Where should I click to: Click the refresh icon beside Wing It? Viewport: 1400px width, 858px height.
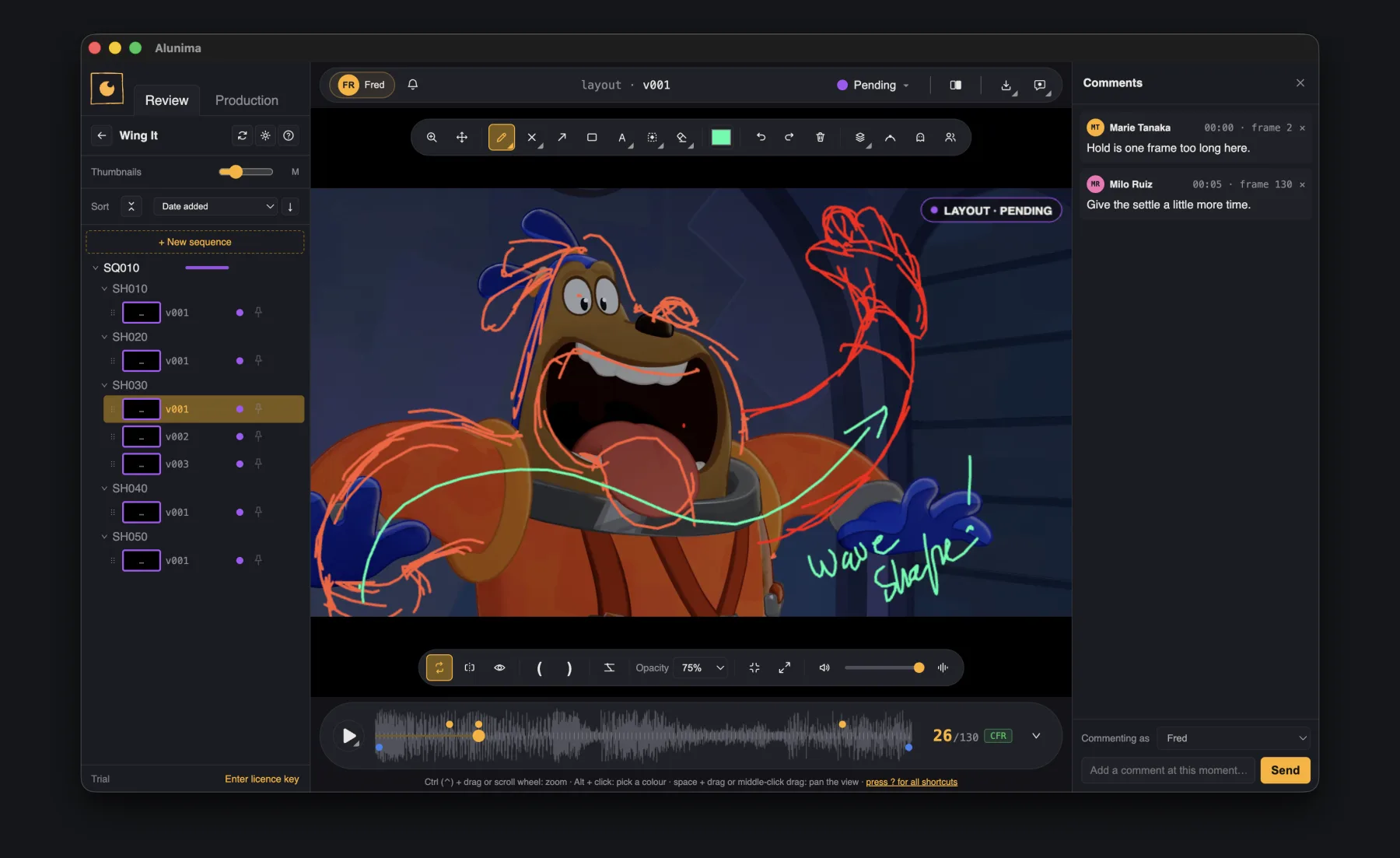coord(243,135)
